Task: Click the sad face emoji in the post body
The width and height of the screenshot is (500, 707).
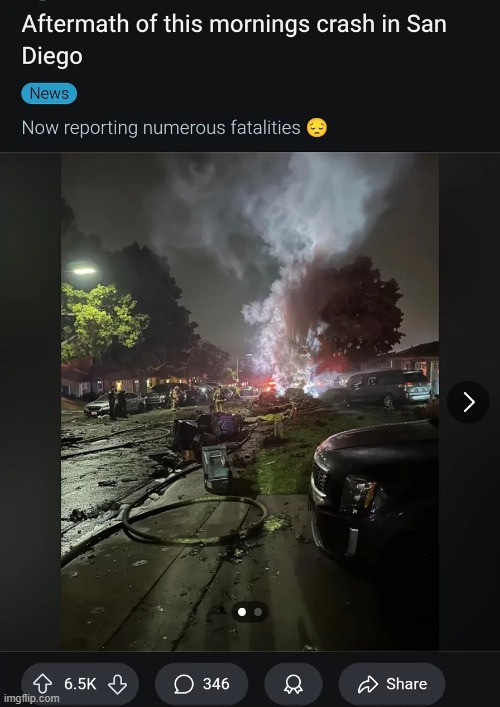Action: click(x=317, y=128)
